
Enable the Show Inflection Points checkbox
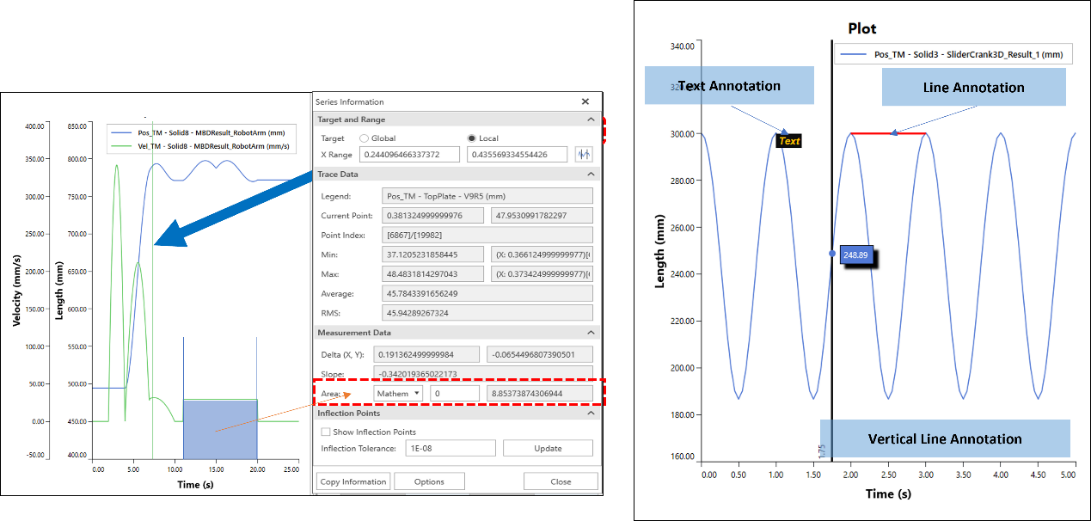pos(325,431)
